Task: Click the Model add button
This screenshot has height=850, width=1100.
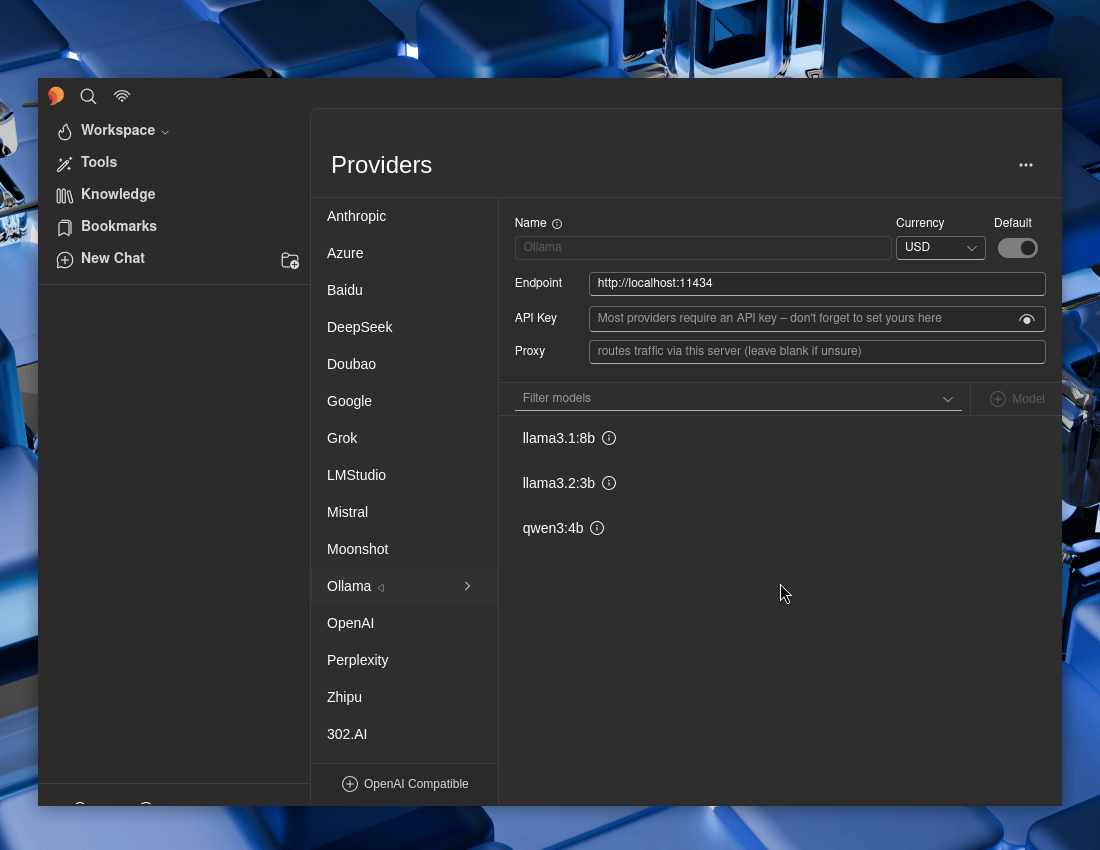Action: tap(1017, 398)
